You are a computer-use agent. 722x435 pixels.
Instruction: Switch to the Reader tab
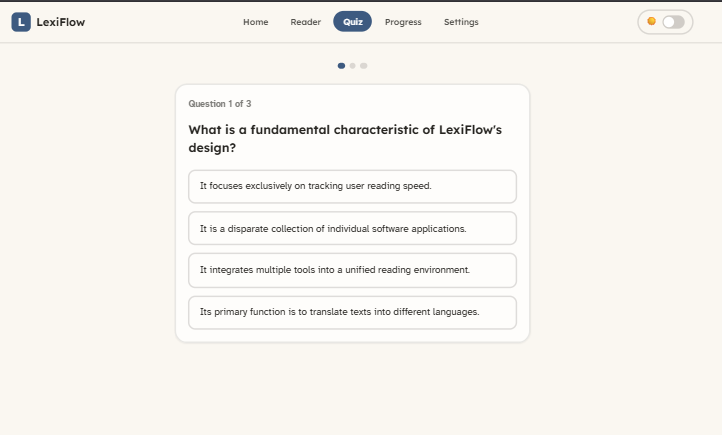pyautogui.click(x=305, y=22)
